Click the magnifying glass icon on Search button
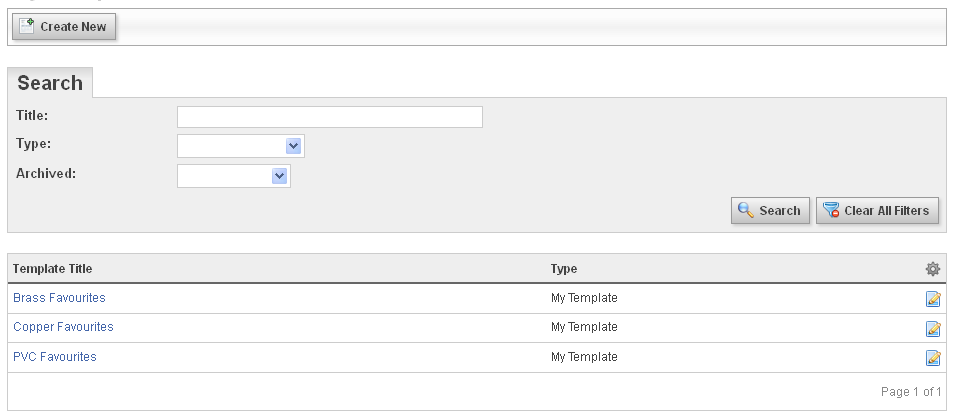Image resolution: width=955 pixels, height=416 pixels. tap(746, 210)
